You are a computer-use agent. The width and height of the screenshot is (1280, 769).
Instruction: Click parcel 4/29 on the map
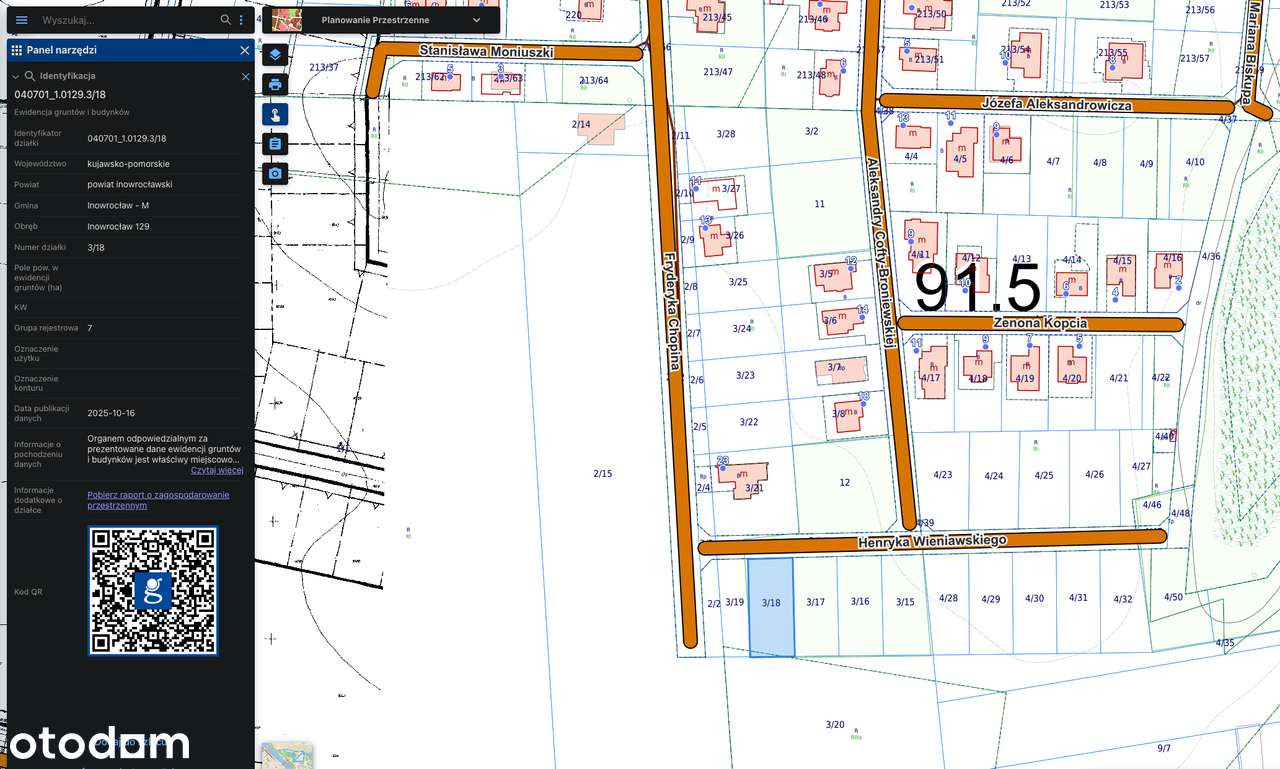[x=991, y=599]
